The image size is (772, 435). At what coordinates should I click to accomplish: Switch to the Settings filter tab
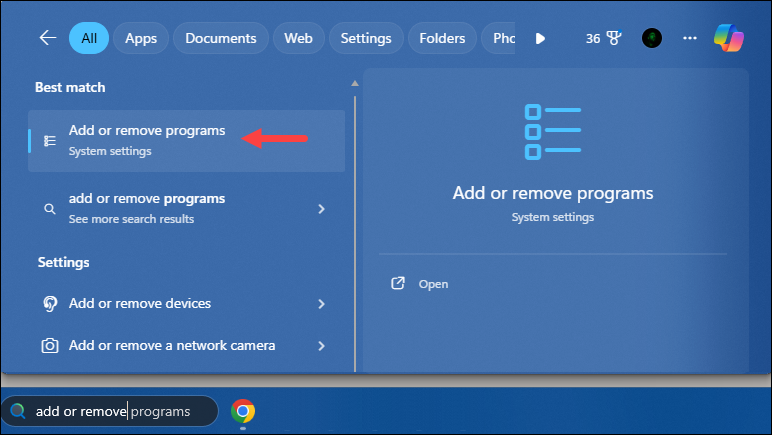click(x=366, y=38)
